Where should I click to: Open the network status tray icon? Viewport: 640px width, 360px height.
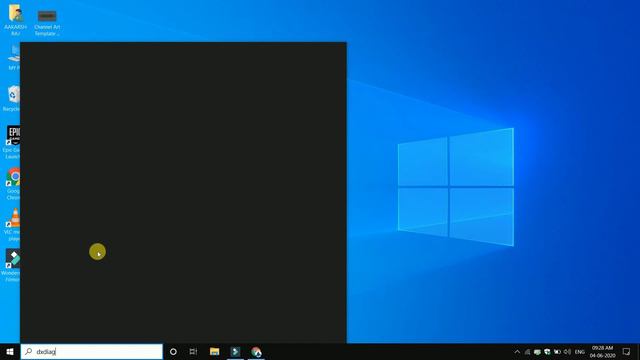click(x=527, y=351)
